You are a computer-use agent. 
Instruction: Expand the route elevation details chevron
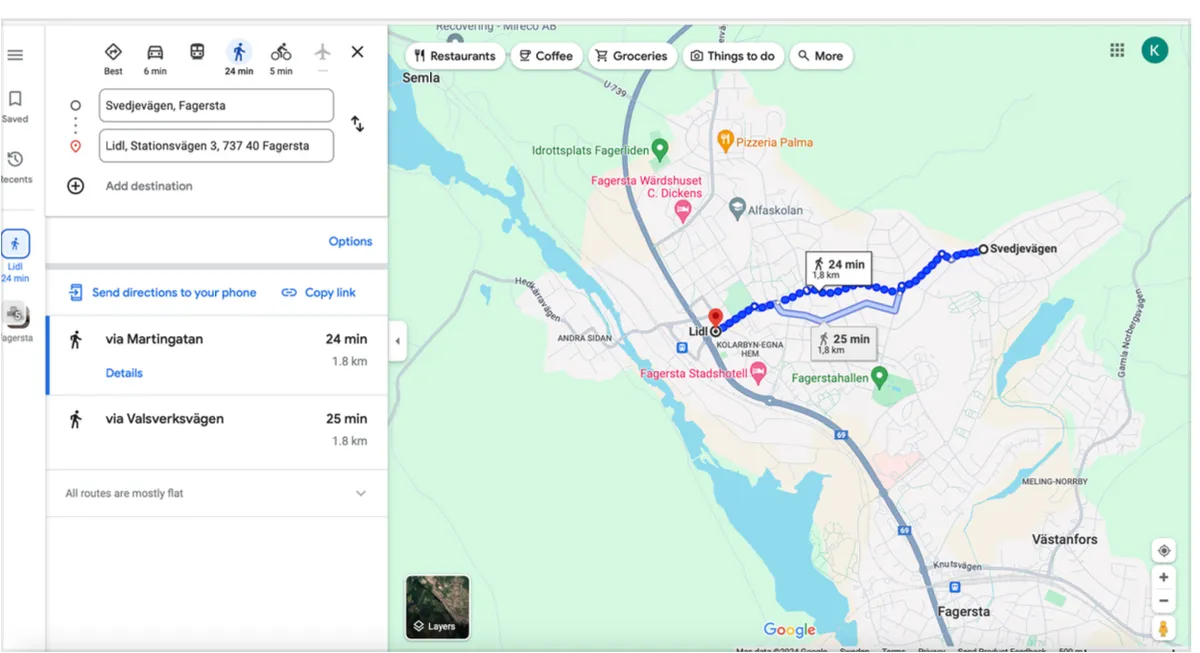click(x=361, y=493)
